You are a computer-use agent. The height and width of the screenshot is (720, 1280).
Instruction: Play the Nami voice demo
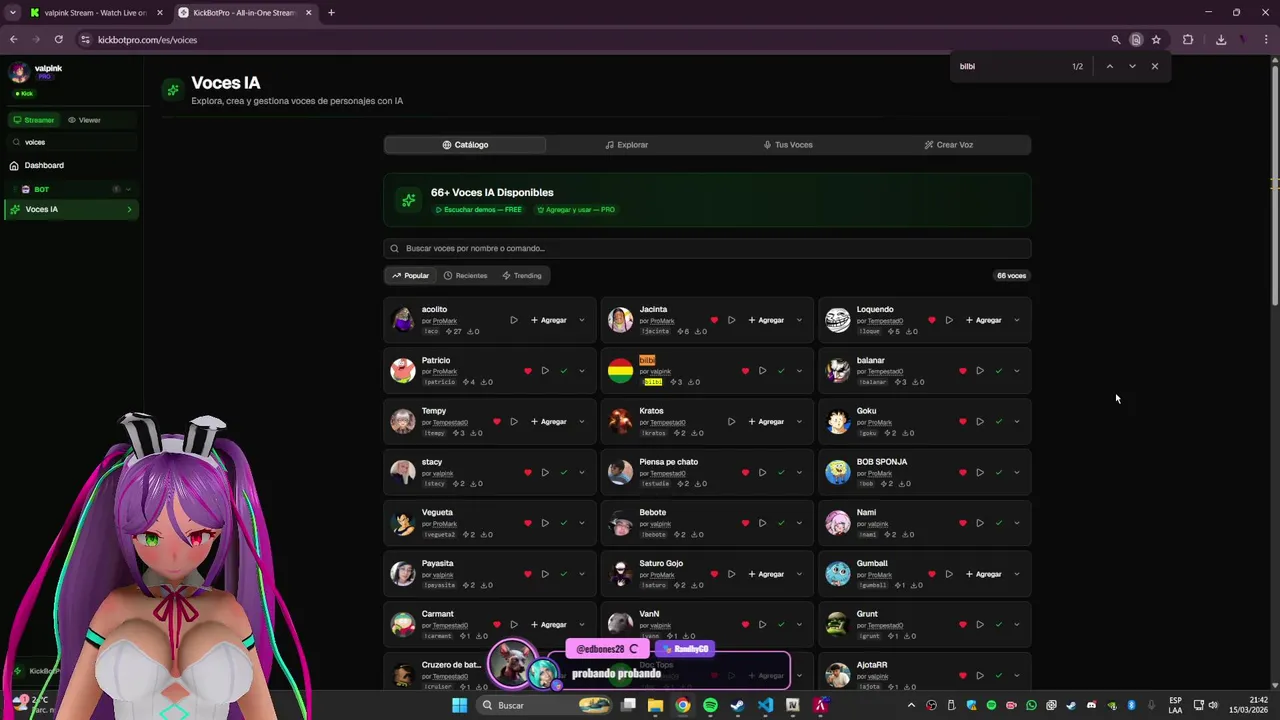[x=980, y=523]
